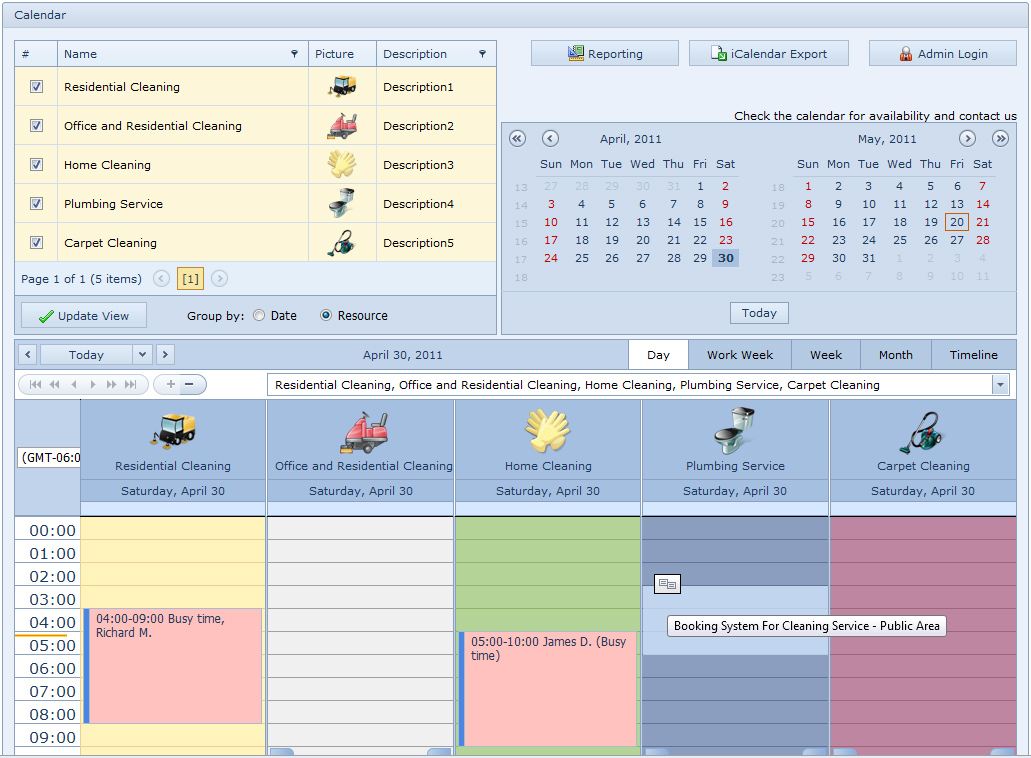This screenshot has width=1031, height=758.
Task: Uncheck Office and Residential Cleaning checkbox
Action: tap(37, 126)
